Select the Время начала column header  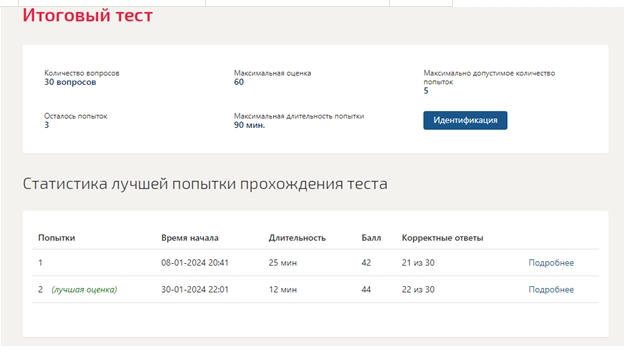(x=190, y=238)
